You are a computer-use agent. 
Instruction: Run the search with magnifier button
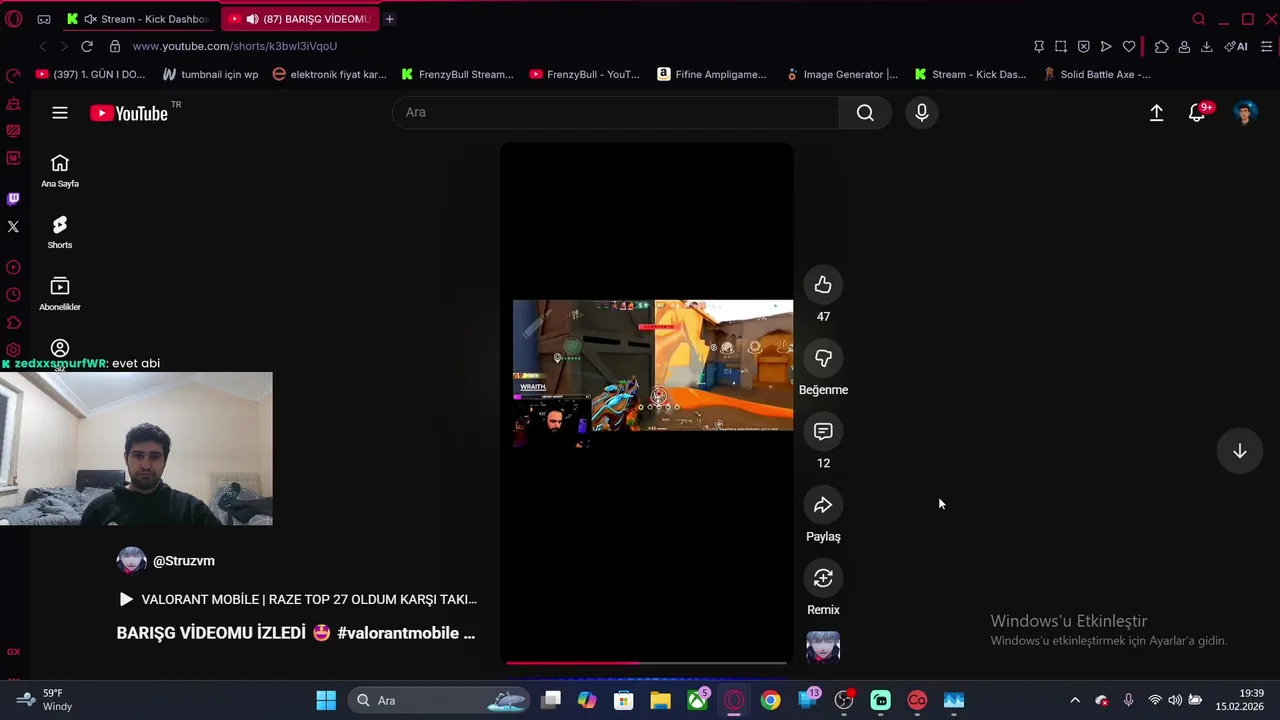point(865,113)
